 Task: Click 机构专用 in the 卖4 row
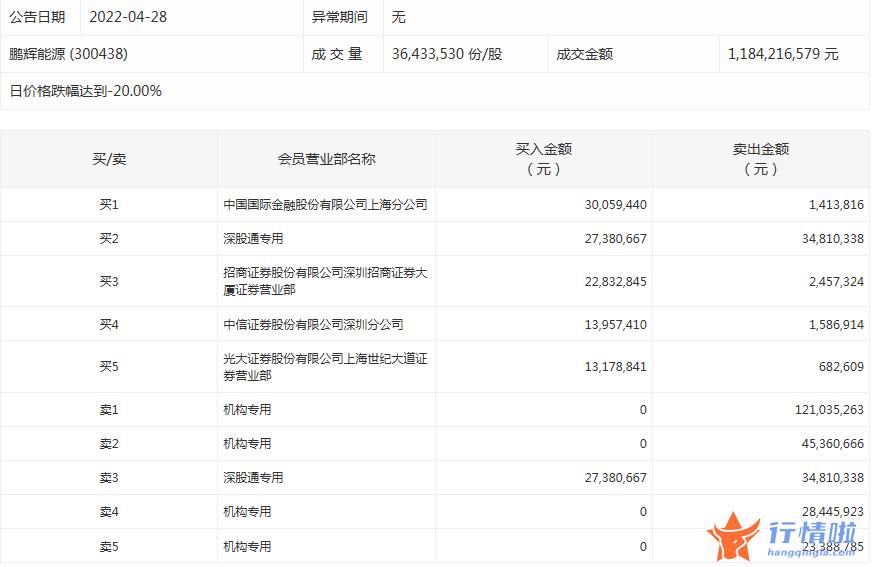click(x=247, y=511)
